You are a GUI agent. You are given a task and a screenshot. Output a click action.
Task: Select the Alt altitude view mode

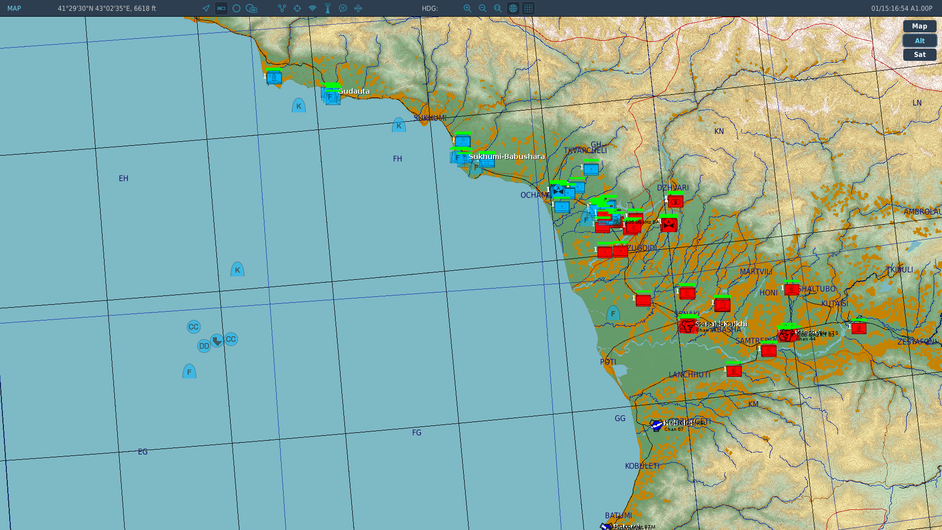(x=919, y=40)
